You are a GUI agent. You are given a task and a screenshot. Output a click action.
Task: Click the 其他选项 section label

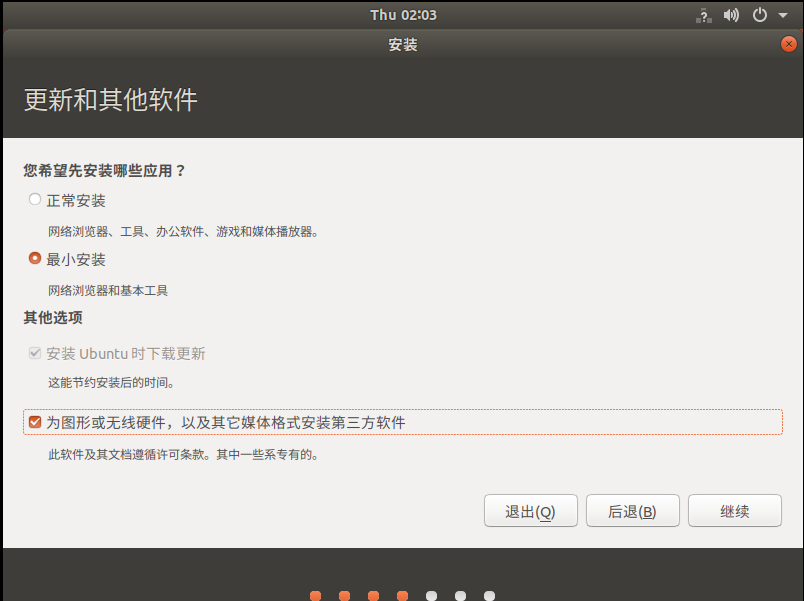point(53,317)
